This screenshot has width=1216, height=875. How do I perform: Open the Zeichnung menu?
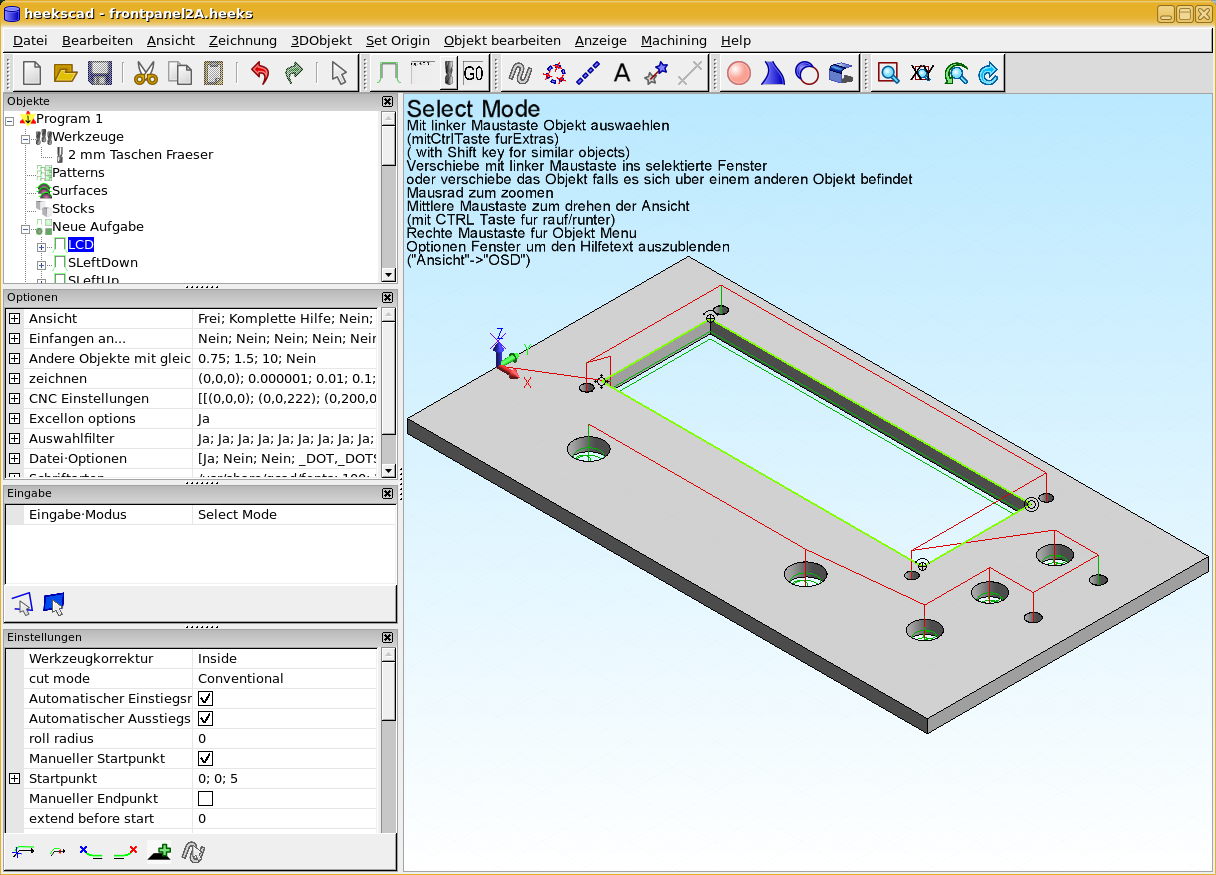tap(243, 41)
